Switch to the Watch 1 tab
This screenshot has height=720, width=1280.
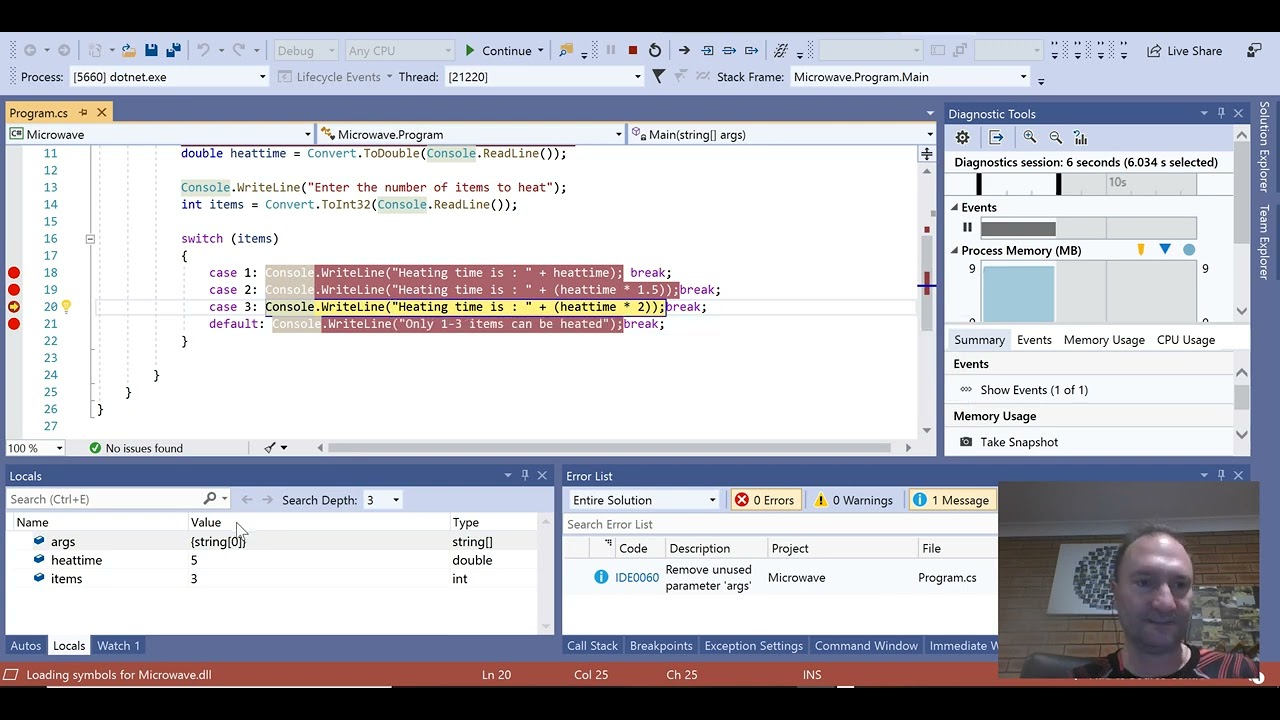click(x=118, y=646)
